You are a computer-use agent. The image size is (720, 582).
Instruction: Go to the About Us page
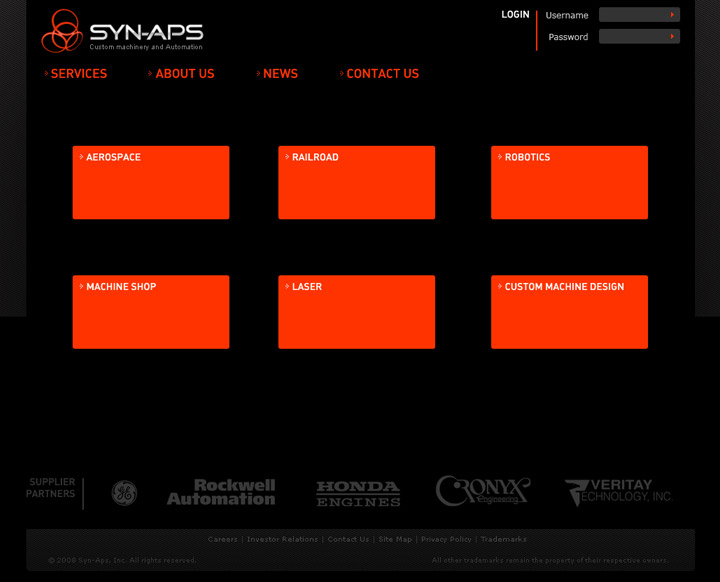pos(184,74)
